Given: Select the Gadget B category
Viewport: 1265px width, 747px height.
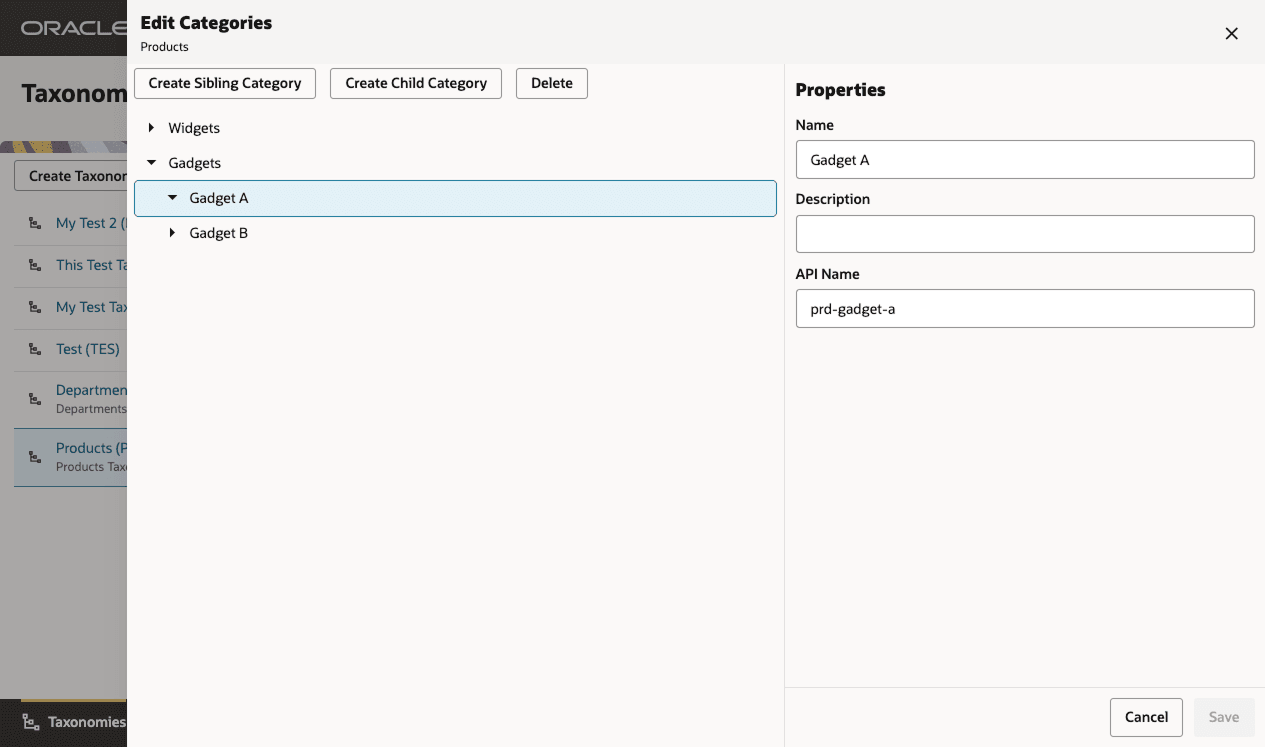Looking at the screenshot, I should tap(219, 233).
